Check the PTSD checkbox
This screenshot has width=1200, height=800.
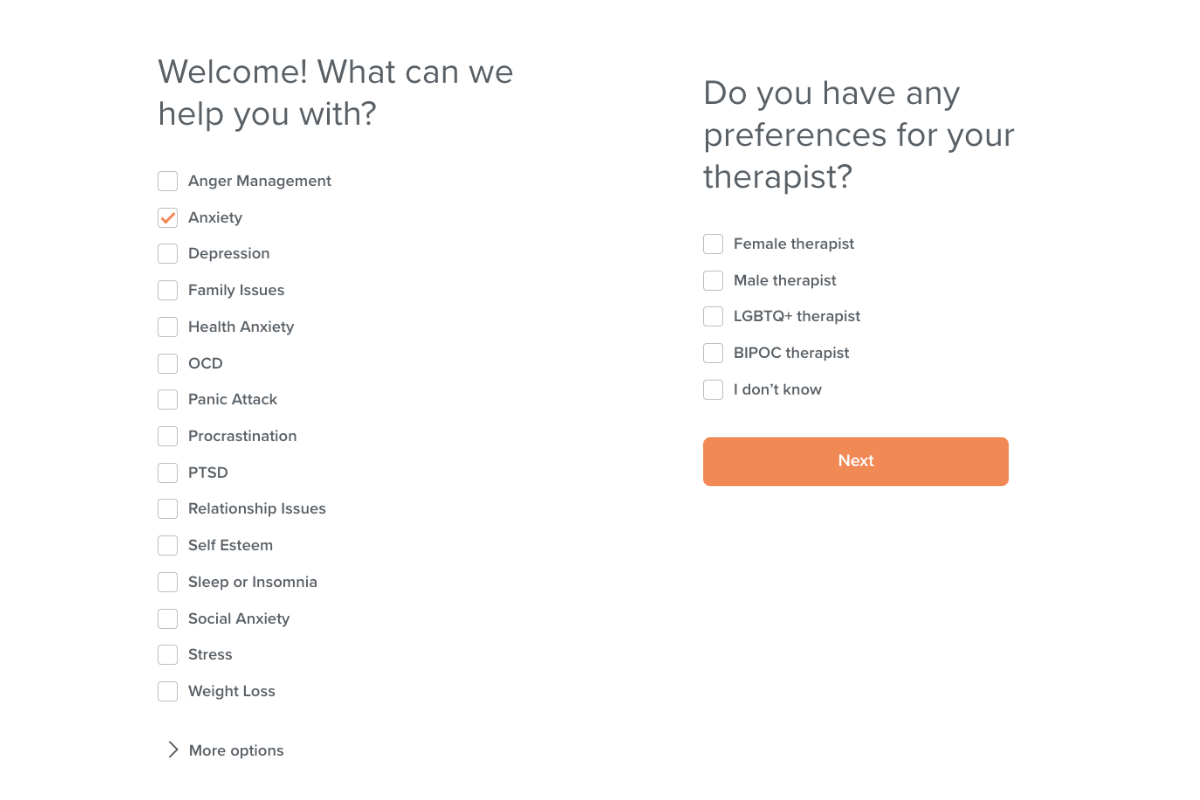168,473
